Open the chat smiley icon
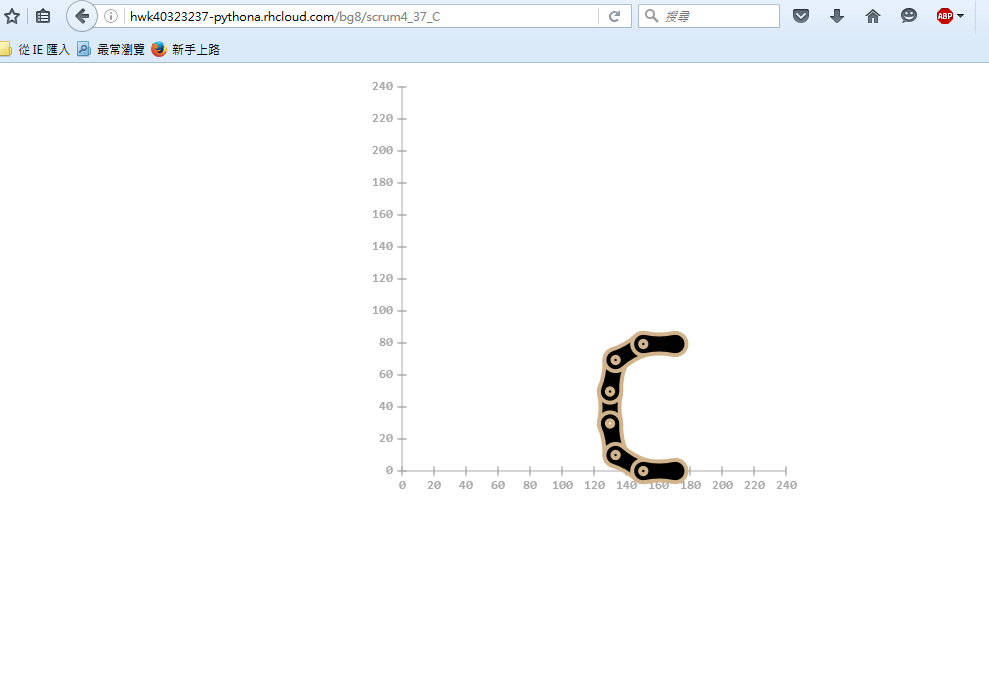 click(909, 16)
